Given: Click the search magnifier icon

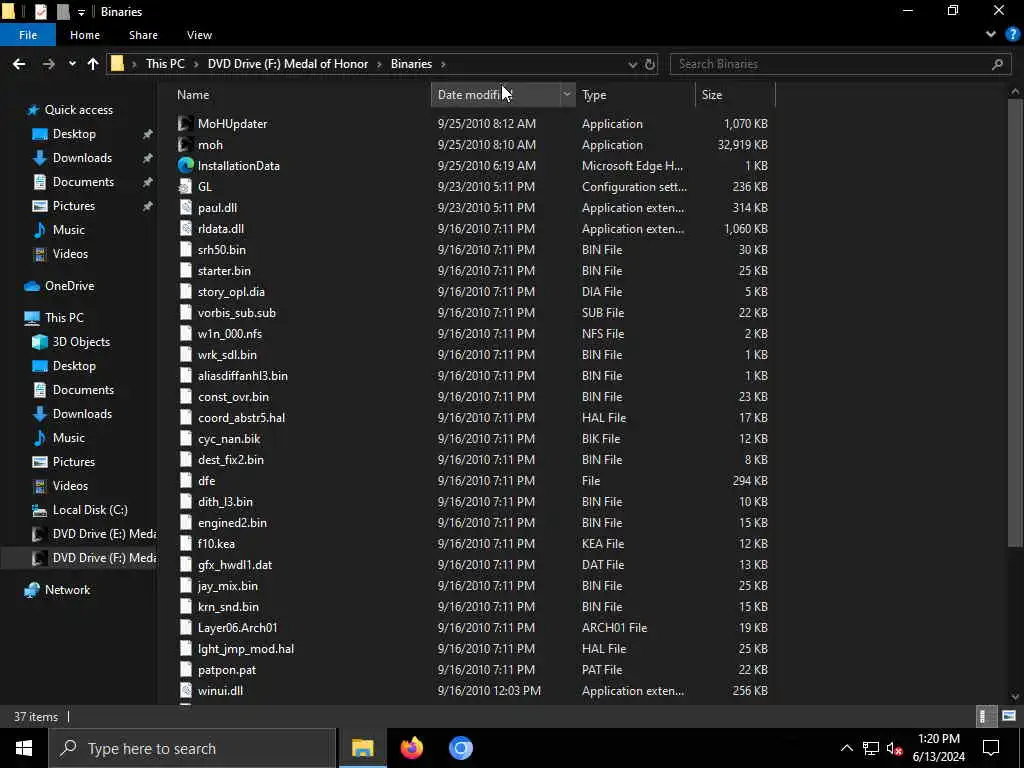Looking at the screenshot, I should pos(997,64).
